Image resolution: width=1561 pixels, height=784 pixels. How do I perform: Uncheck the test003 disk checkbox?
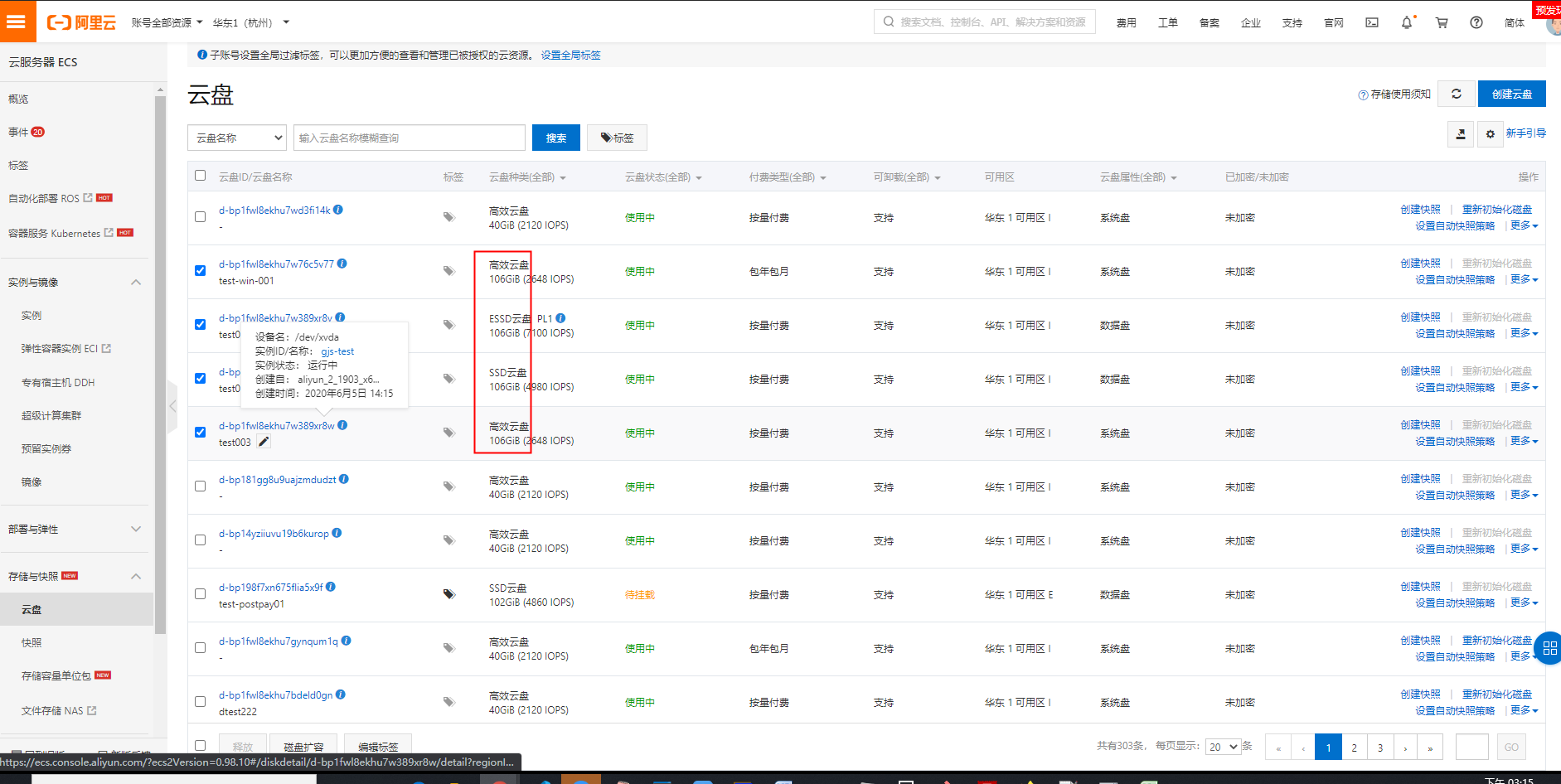[x=200, y=433]
